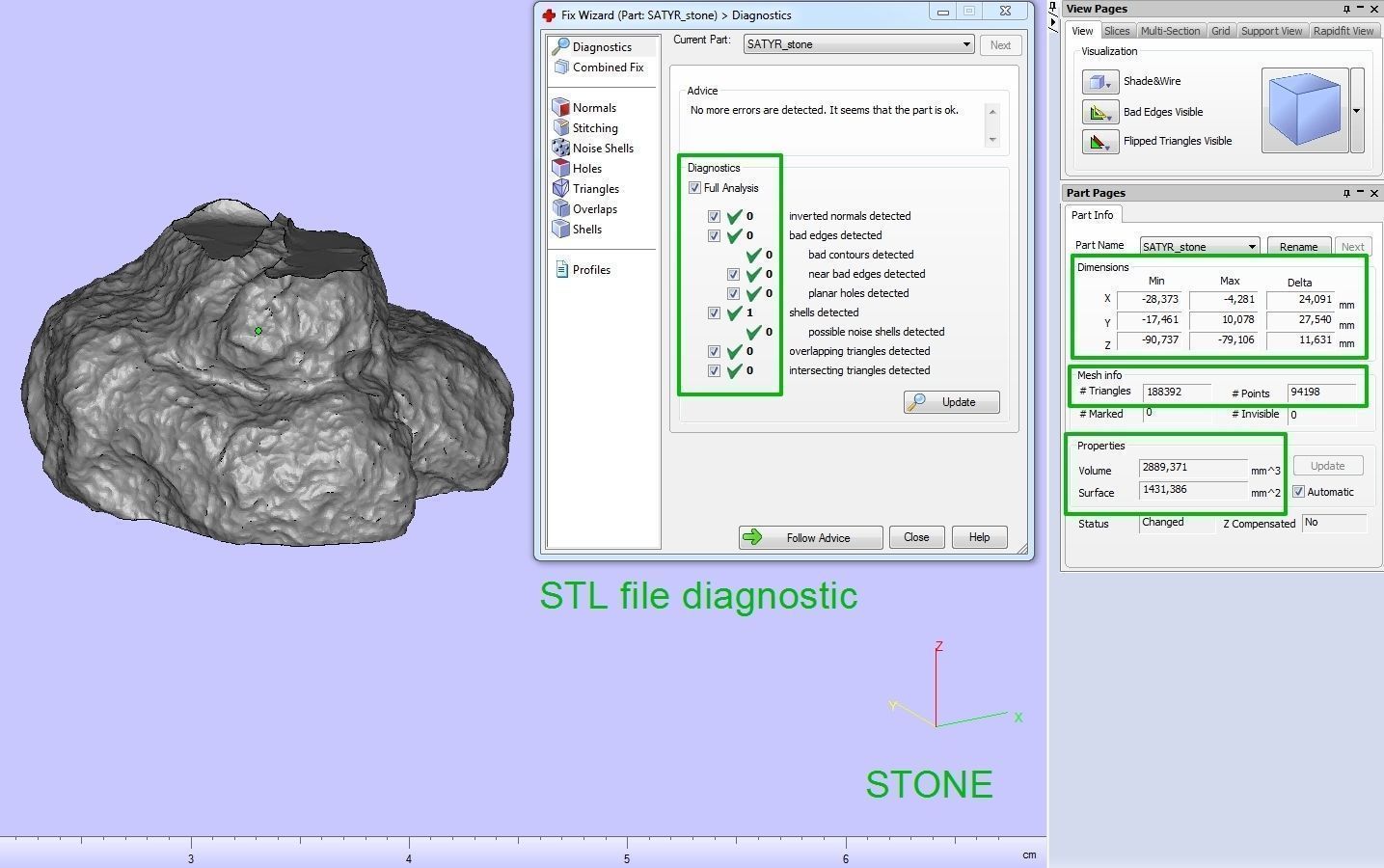Toggle the Automatic properties checkbox
The width and height of the screenshot is (1384, 868).
click(1298, 492)
